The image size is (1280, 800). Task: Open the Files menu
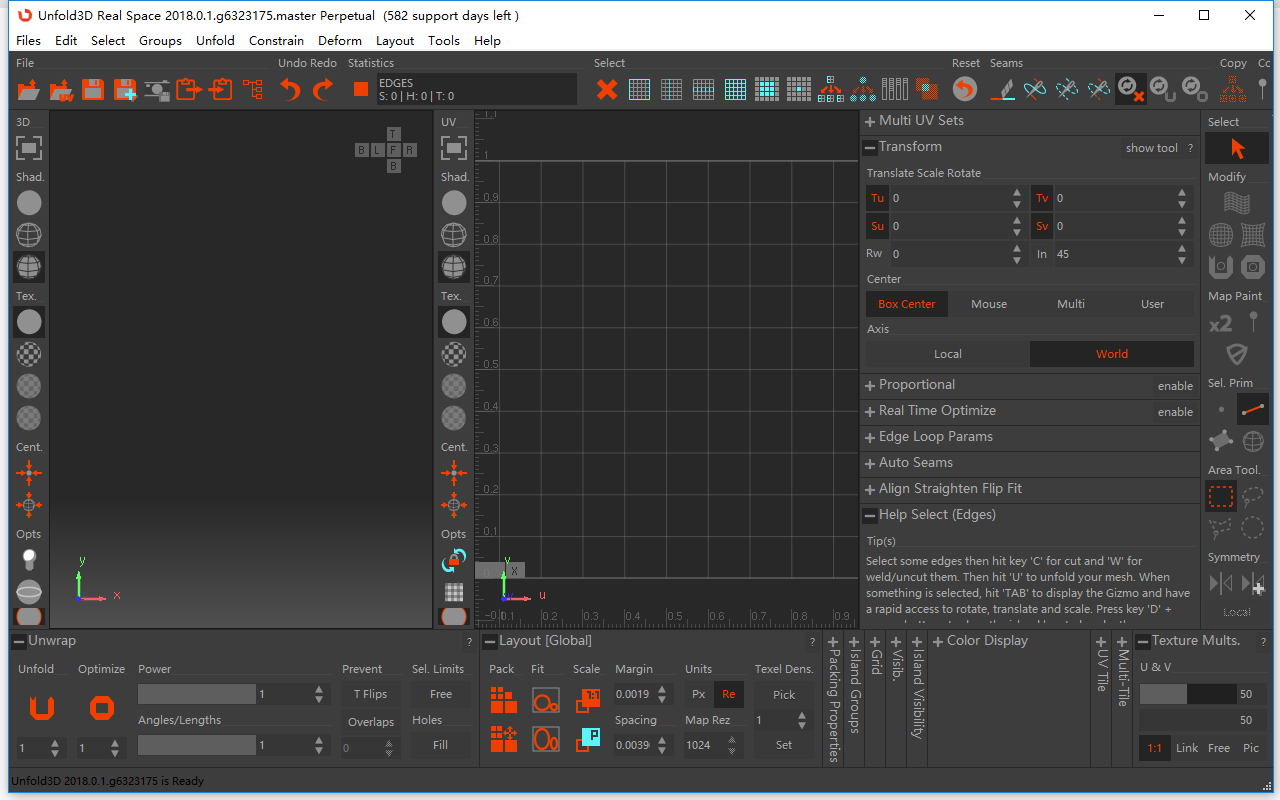pyautogui.click(x=29, y=41)
